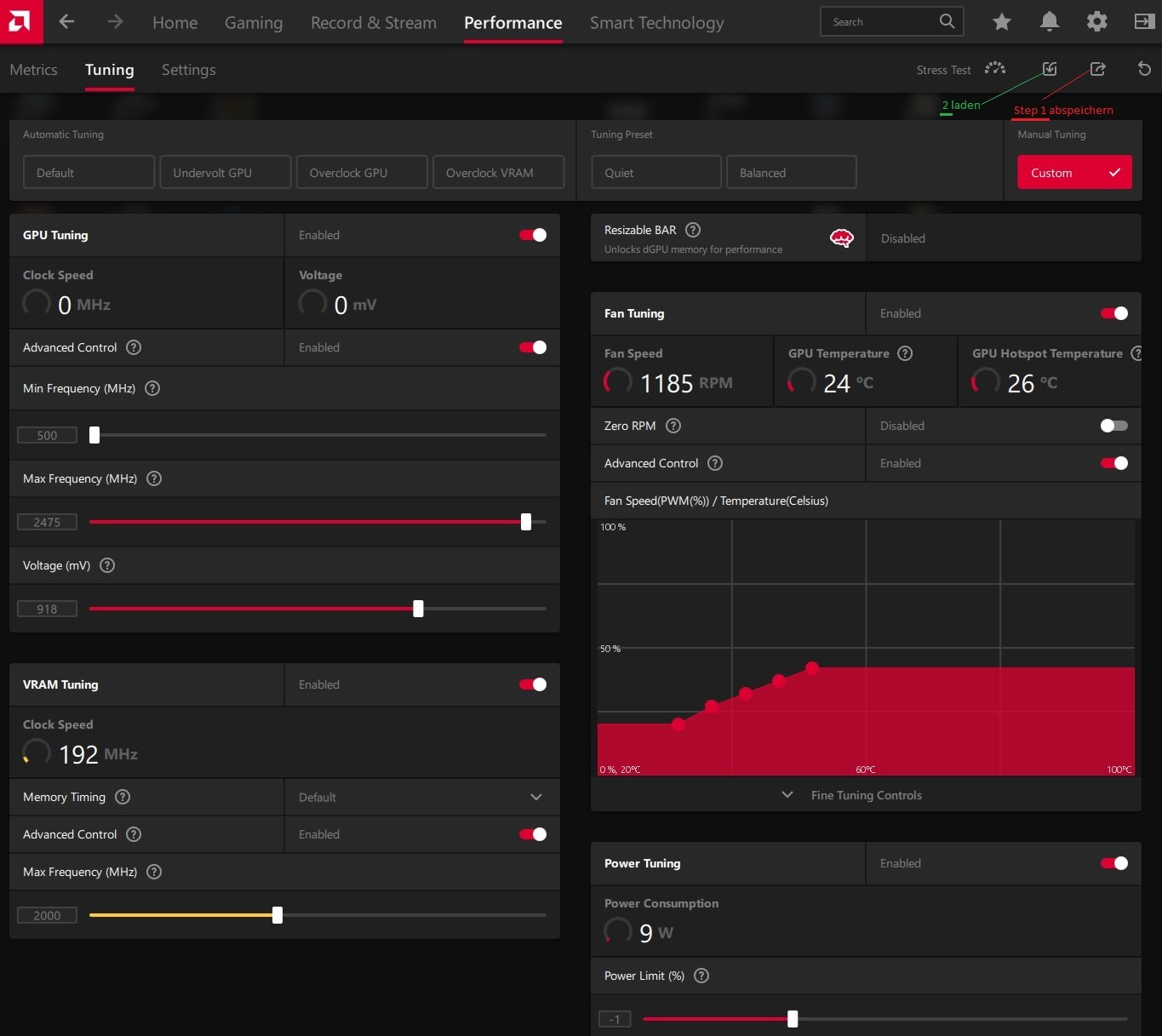Click the load profile icon
This screenshot has width=1162, height=1036.
pos(1050,69)
